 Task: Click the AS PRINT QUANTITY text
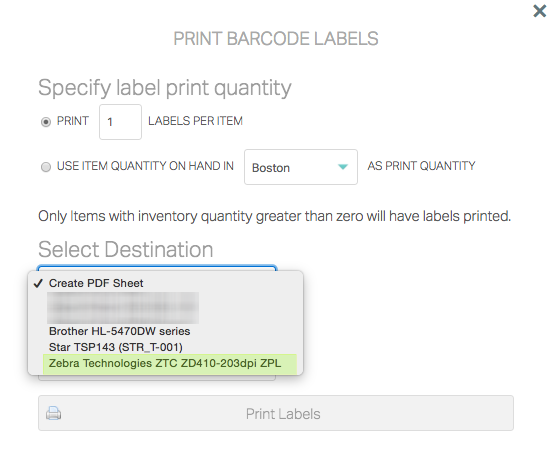click(x=421, y=166)
